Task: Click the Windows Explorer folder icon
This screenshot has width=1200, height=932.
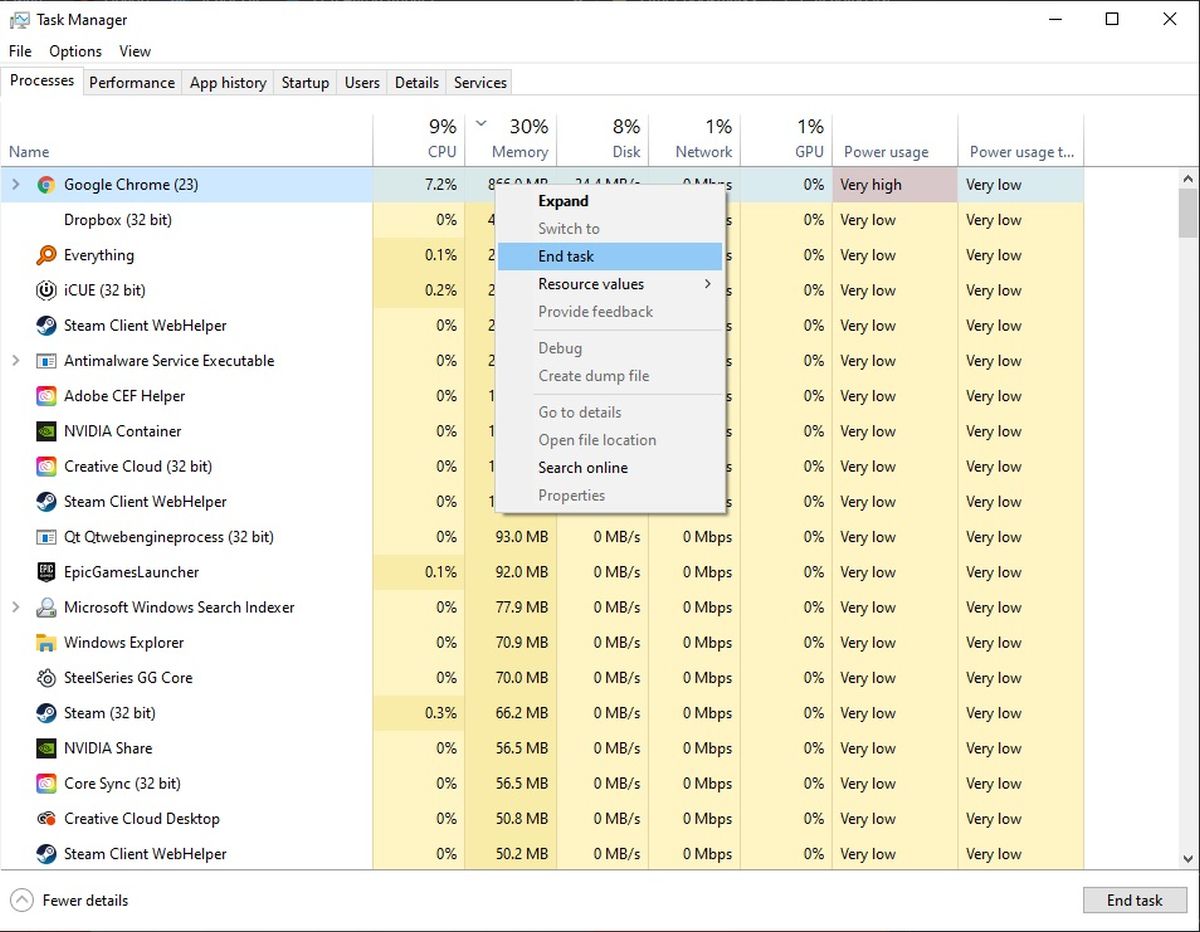Action: [x=46, y=643]
